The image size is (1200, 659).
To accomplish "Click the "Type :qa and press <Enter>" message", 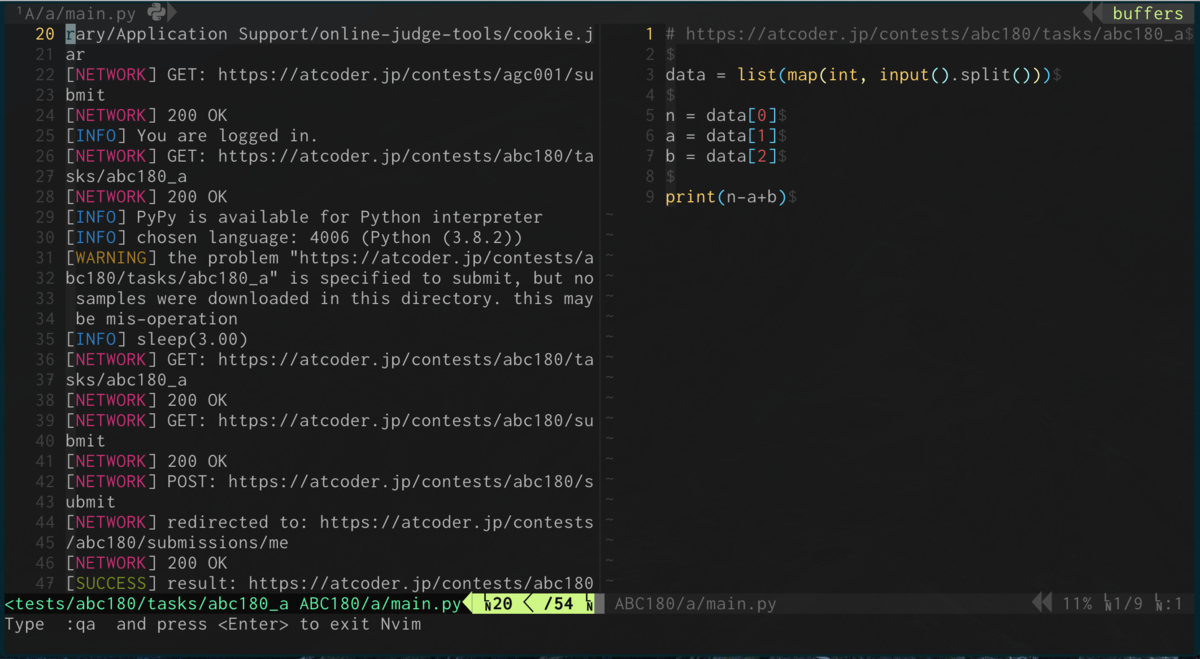I will (213, 624).
